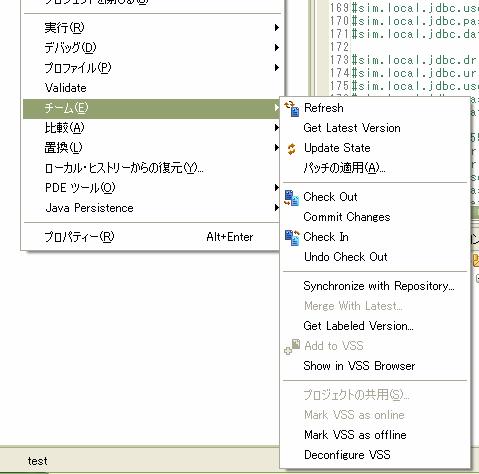Viewport: 479px width, 474px height.
Task: Click the Add to VSS icon
Action: (292, 346)
